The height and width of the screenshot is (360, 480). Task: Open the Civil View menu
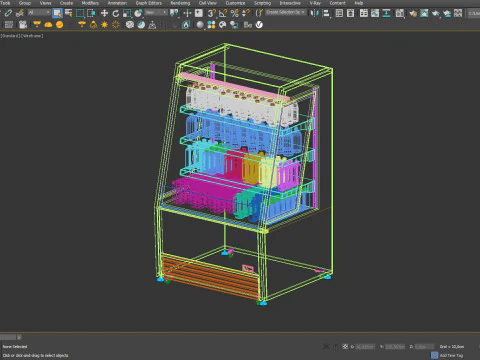pos(208,3)
